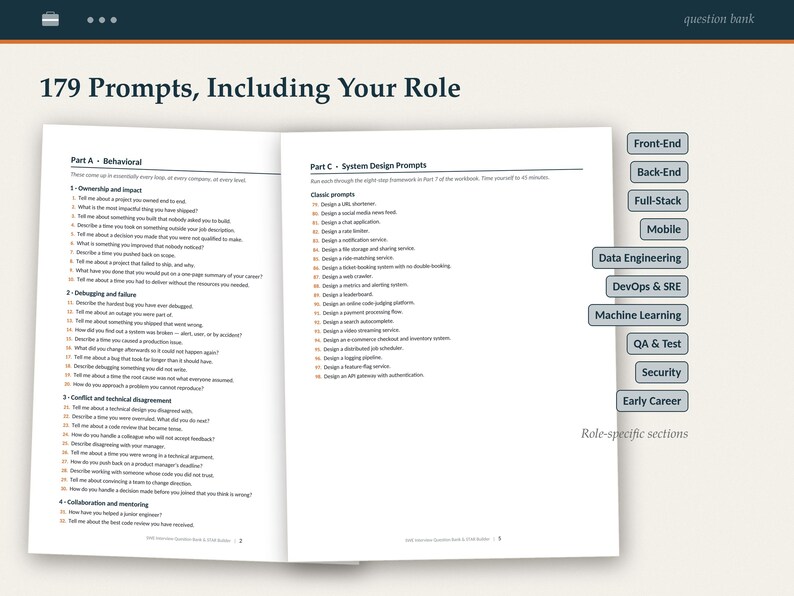This screenshot has height=596, width=794.
Task: Click the Debugging and failure subsection heading
Action: 101,294
